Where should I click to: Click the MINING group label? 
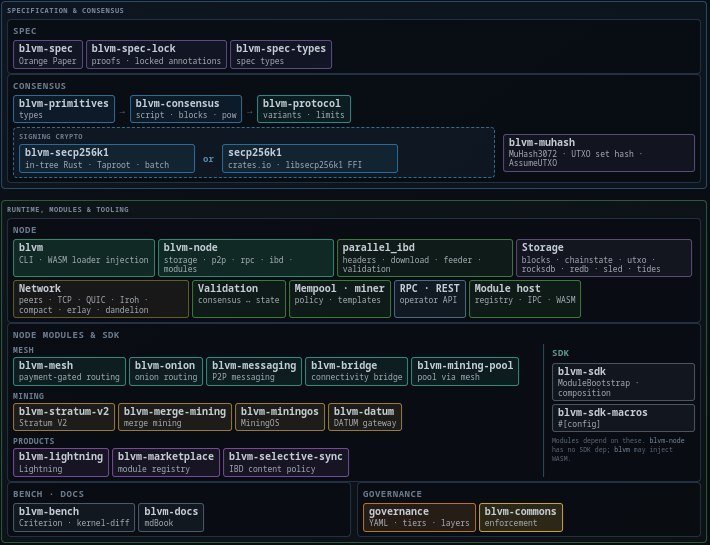coord(28,396)
